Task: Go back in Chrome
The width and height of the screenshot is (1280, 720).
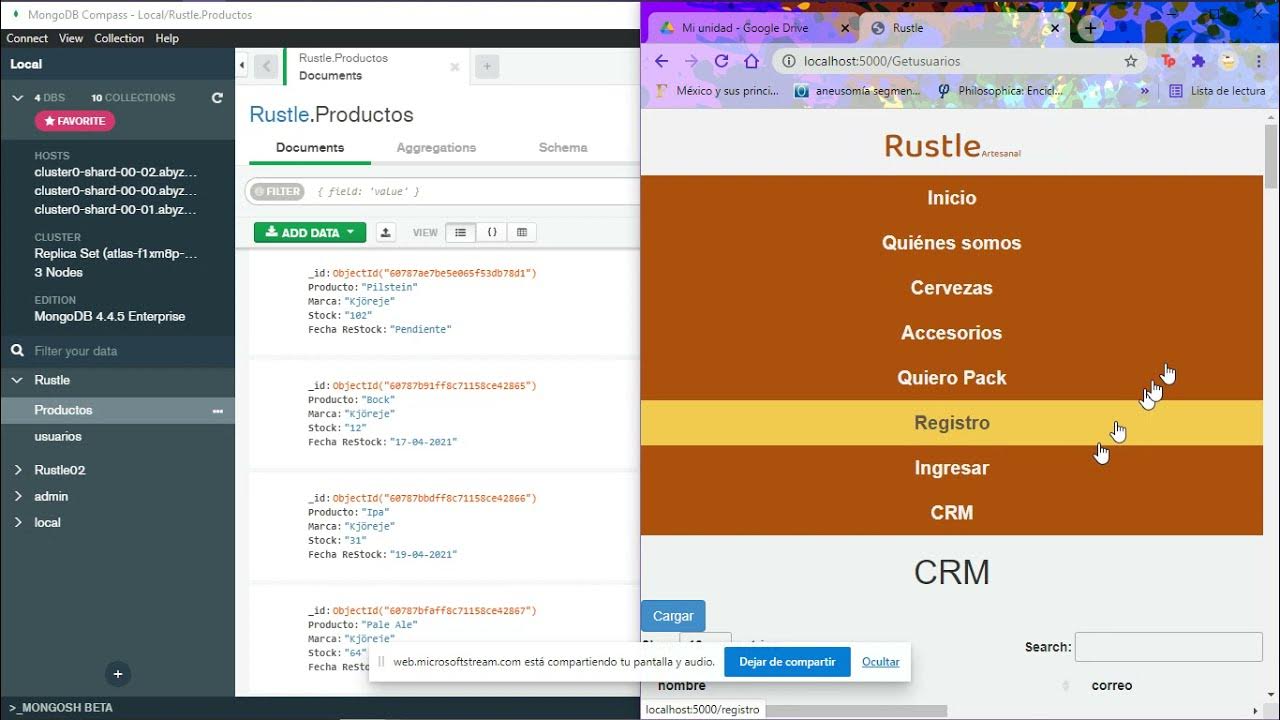Action: [661, 61]
